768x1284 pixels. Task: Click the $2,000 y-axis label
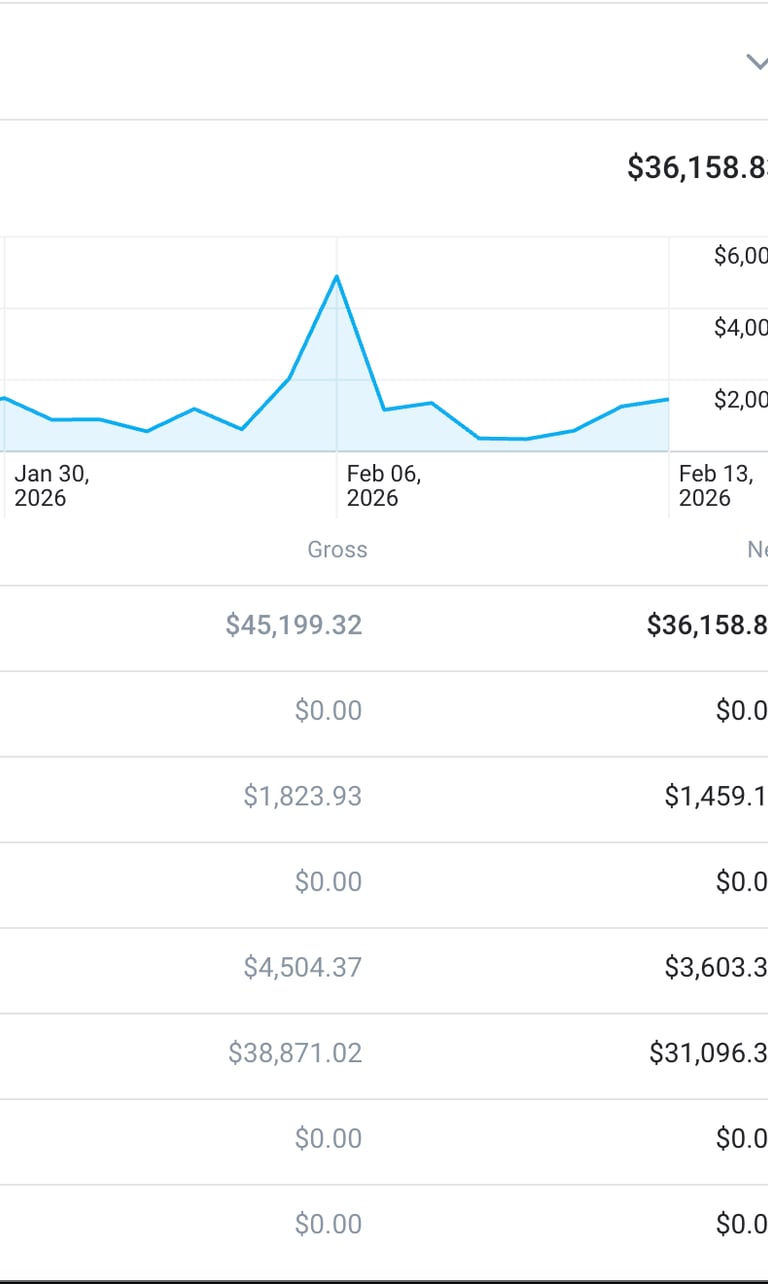[x=740, y=400]
